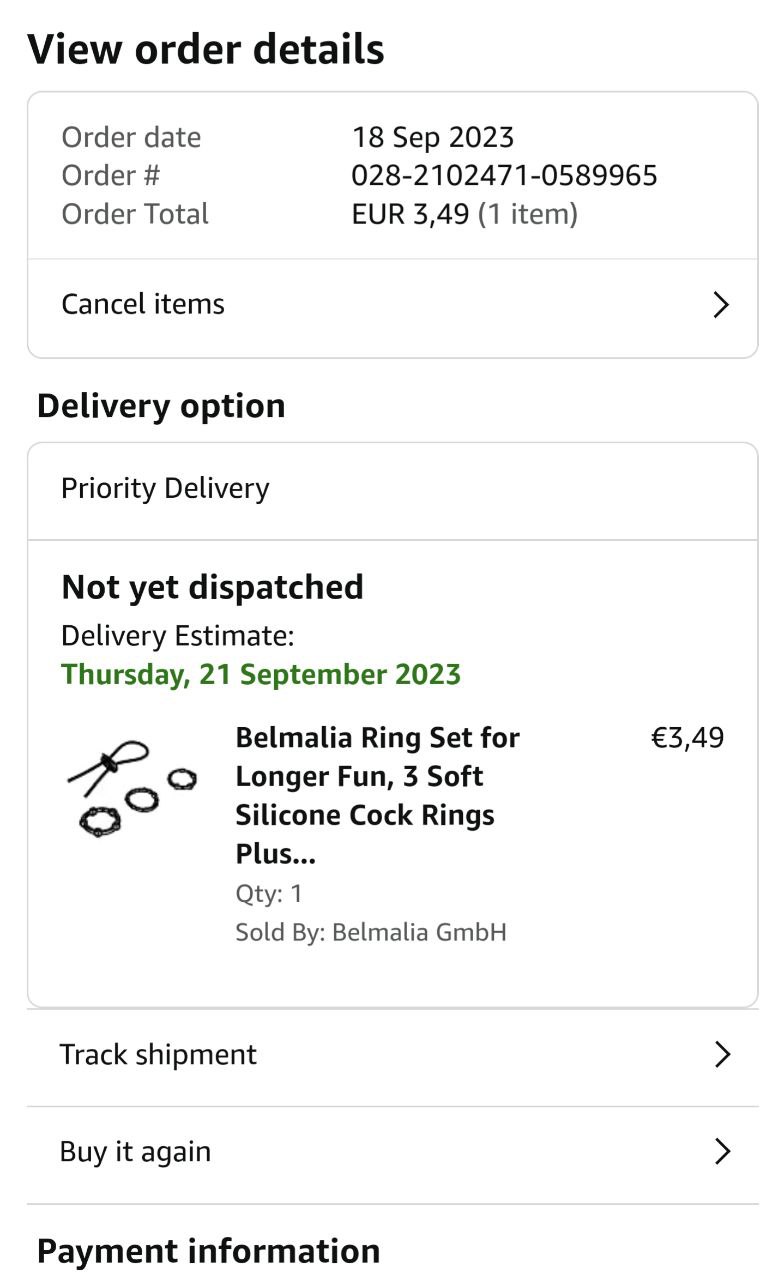Click the item price €3,49
The image size is (784, 1280).
(x=687, y=738)
